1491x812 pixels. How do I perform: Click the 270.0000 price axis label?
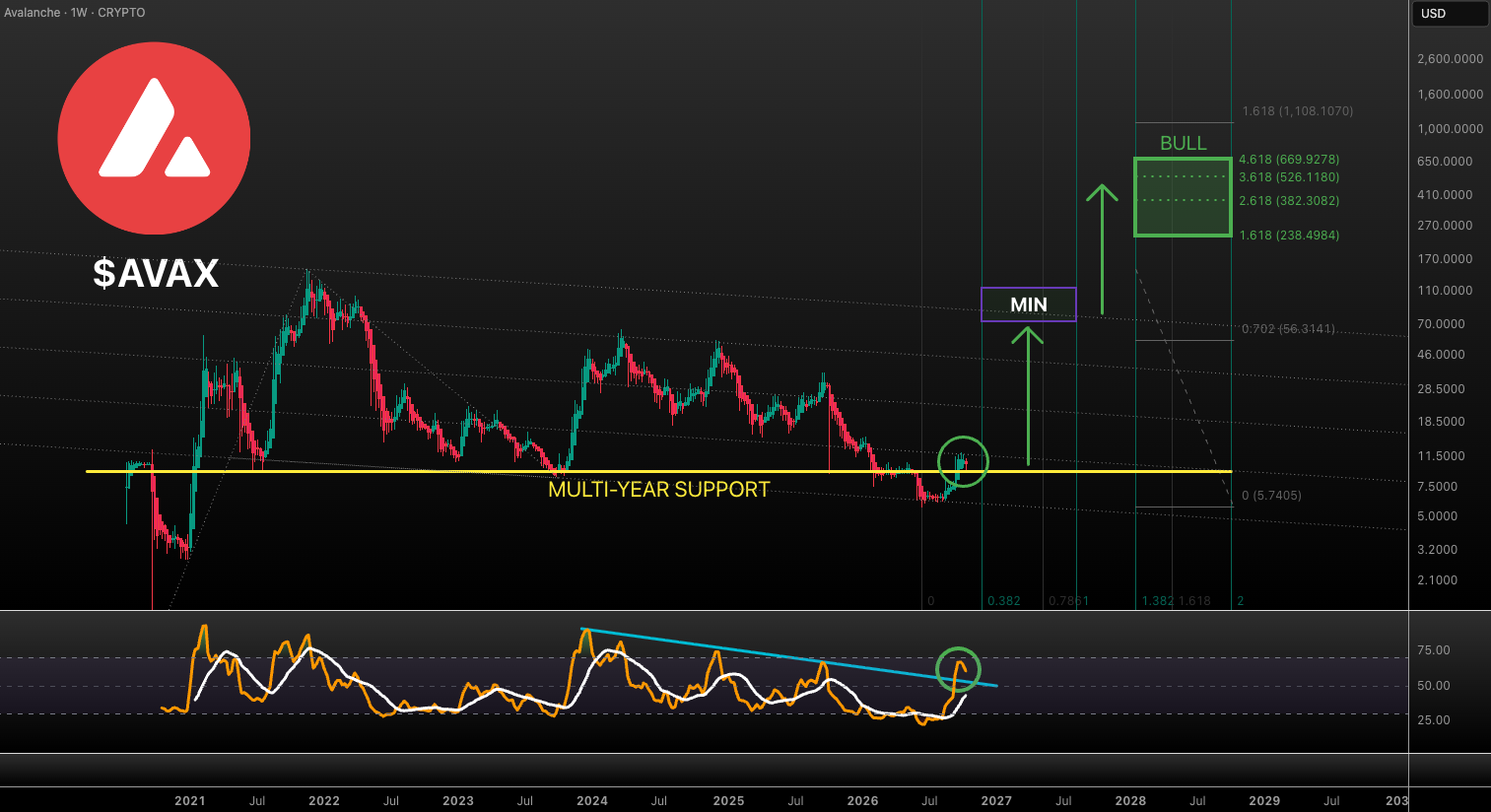click(x=1445, y=226)
